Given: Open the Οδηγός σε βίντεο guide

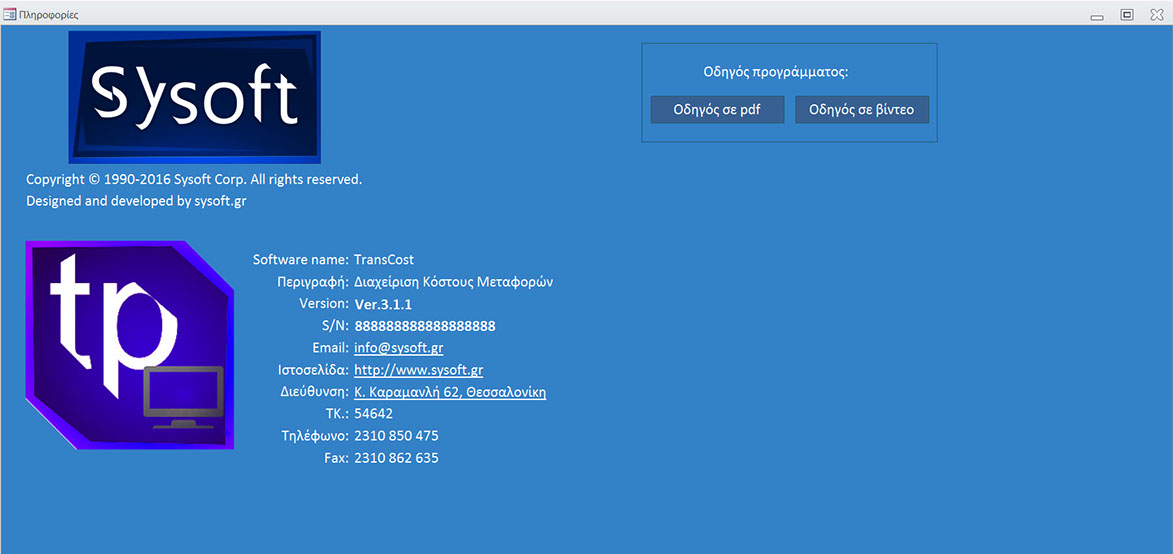Looking at the screenshot, I should (861, 110).
